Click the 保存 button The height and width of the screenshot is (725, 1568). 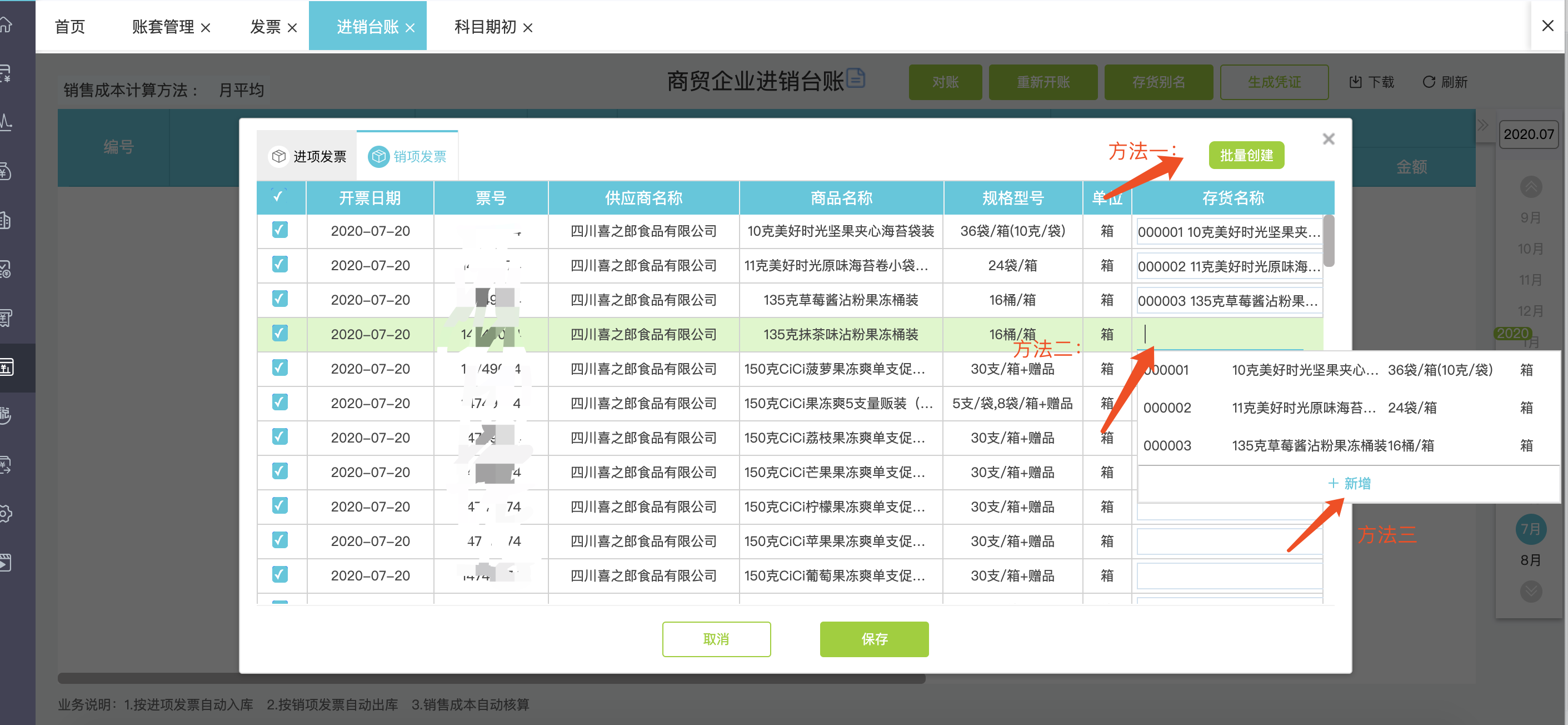pos(874,639)
